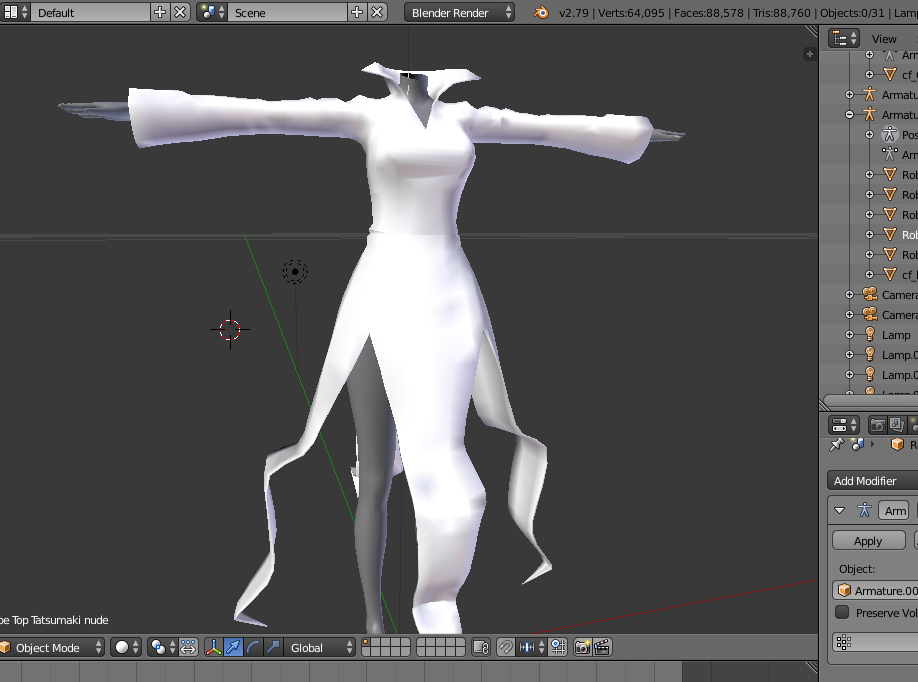The height and width of the screenshot is (682, 918).
Task: Collapse the expanded Armature tree node
Action: pos(850,115)
